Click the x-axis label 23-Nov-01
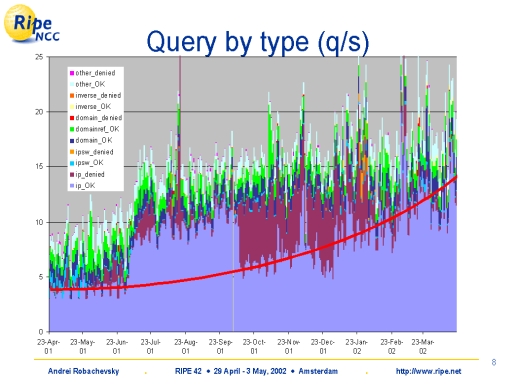Screen dimensions: 512x384 click(x=289, y=347)
